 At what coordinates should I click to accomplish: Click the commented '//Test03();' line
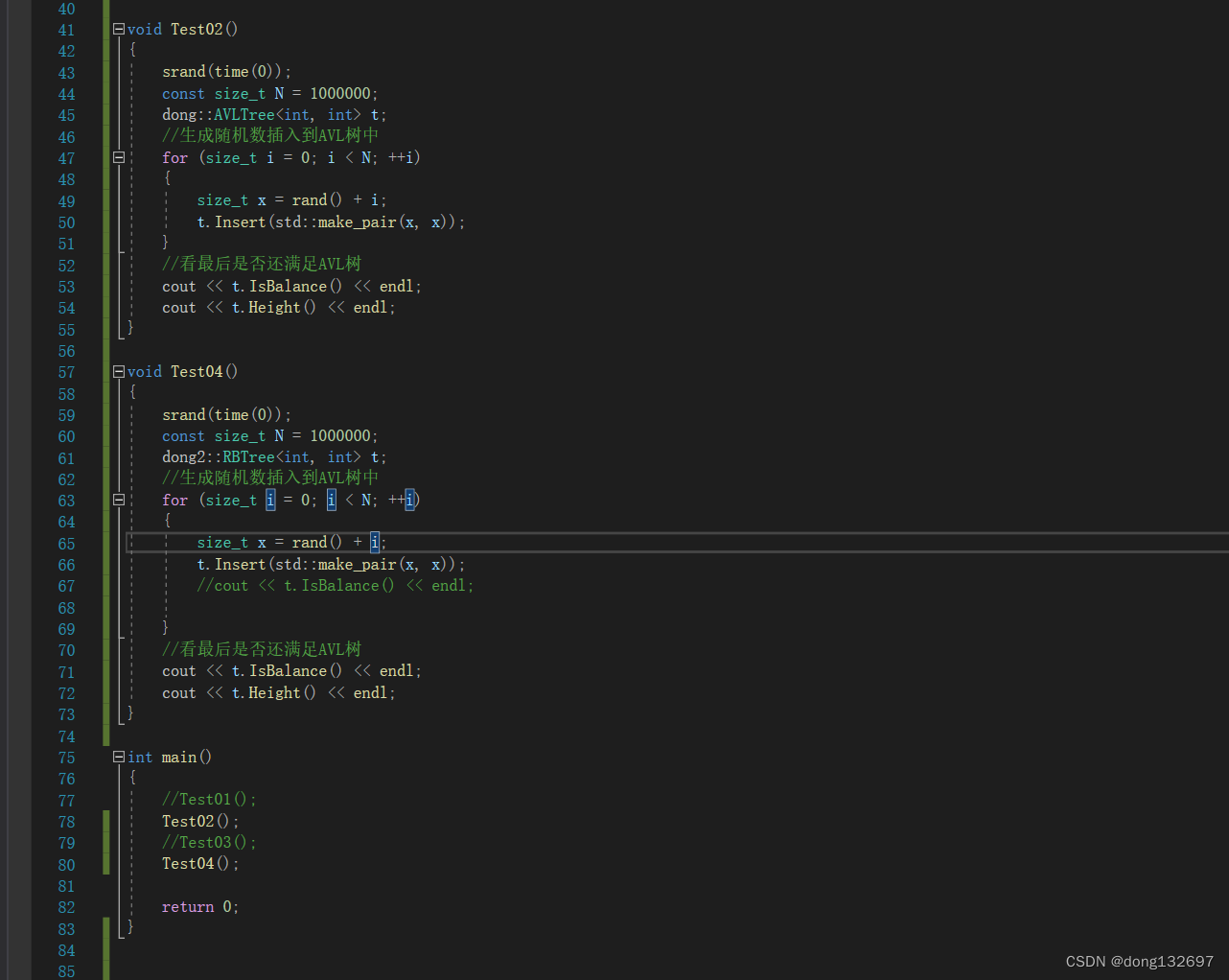point(209,843)
